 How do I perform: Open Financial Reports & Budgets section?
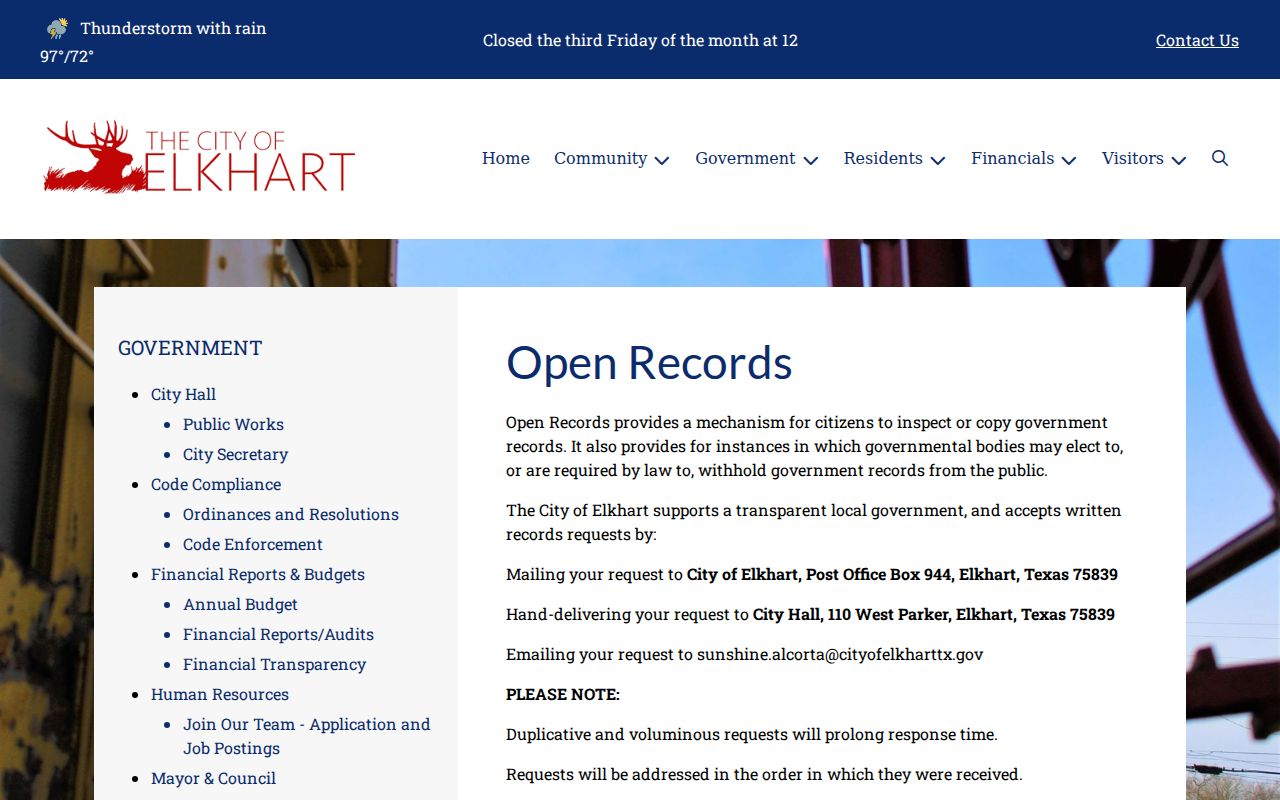(258, 574)
